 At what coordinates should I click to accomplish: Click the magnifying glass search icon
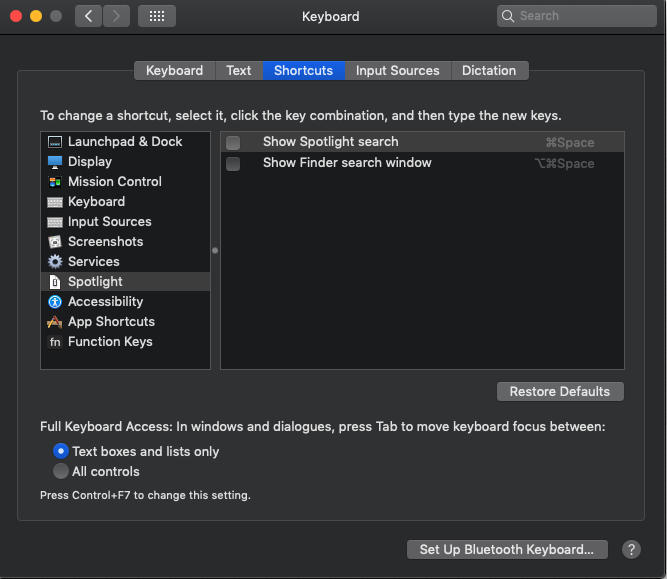coord(507,16)
